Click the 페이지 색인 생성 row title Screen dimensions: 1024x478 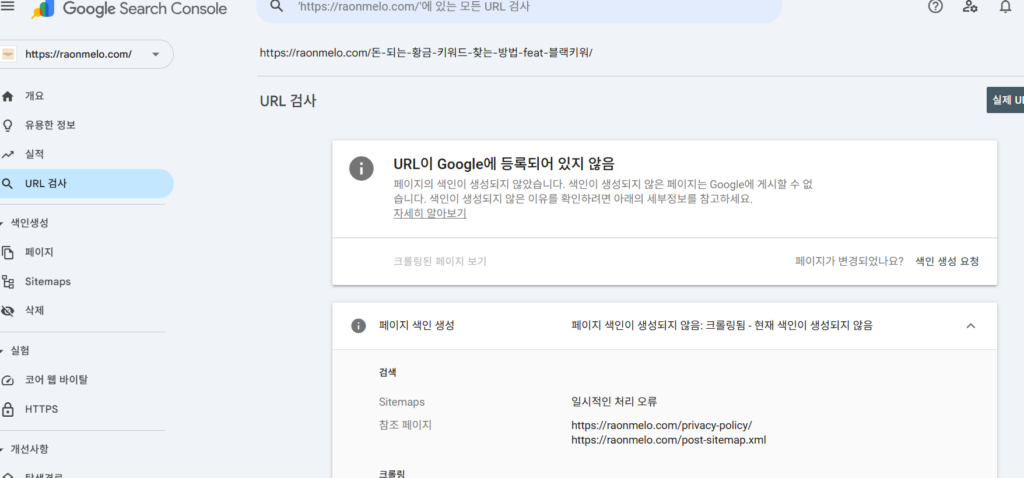(416, 325)
